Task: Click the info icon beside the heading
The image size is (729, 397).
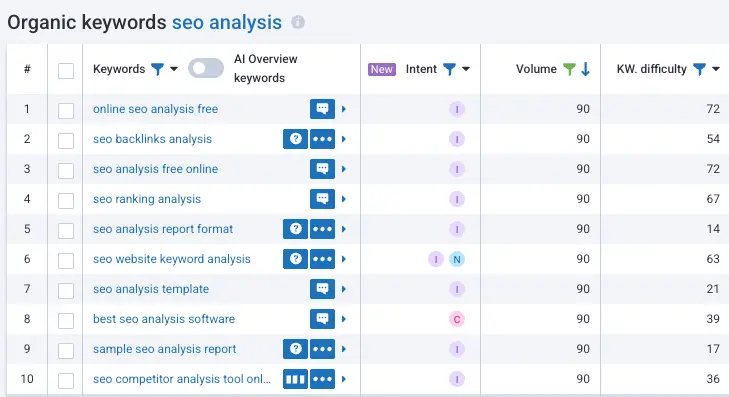Action: tap(298, 22)
